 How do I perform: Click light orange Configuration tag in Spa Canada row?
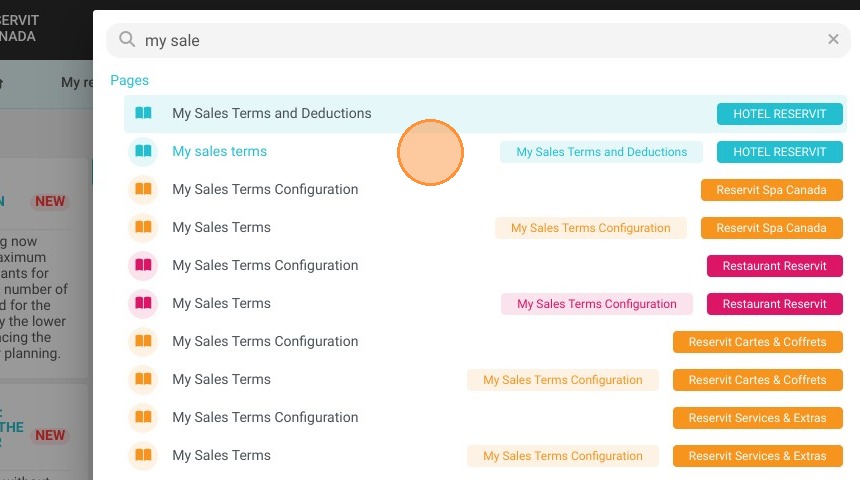tap(590, 228)
